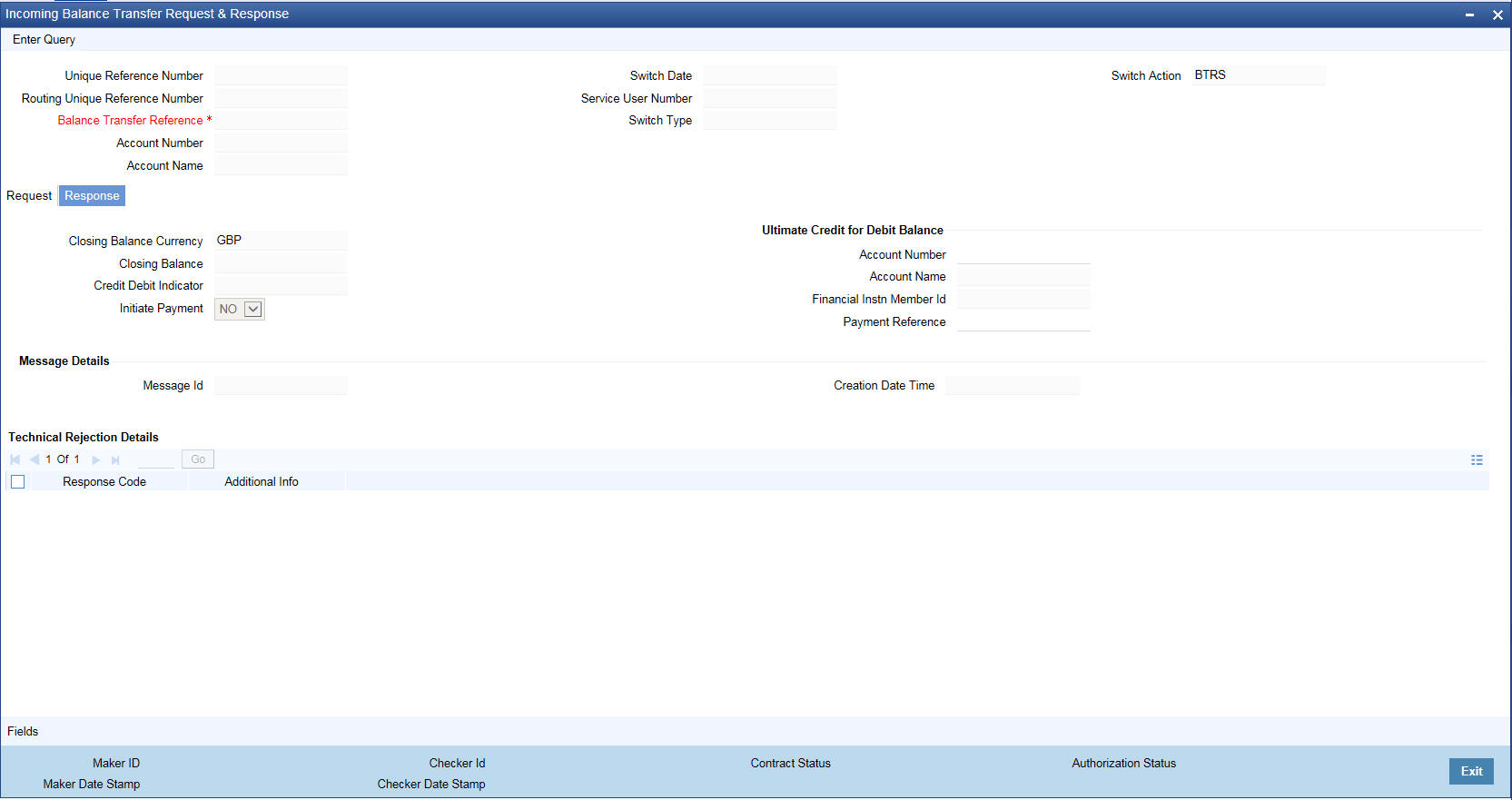Click the Payment Reference field
Viewport: 1512px width, 800px height.
click(1023, 321)
